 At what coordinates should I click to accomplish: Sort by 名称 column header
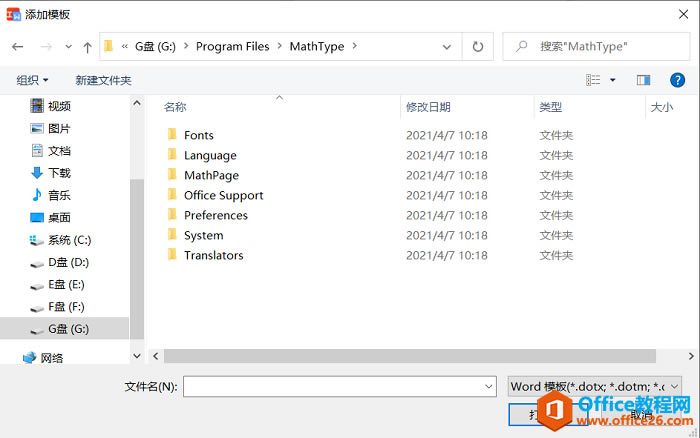175,107
